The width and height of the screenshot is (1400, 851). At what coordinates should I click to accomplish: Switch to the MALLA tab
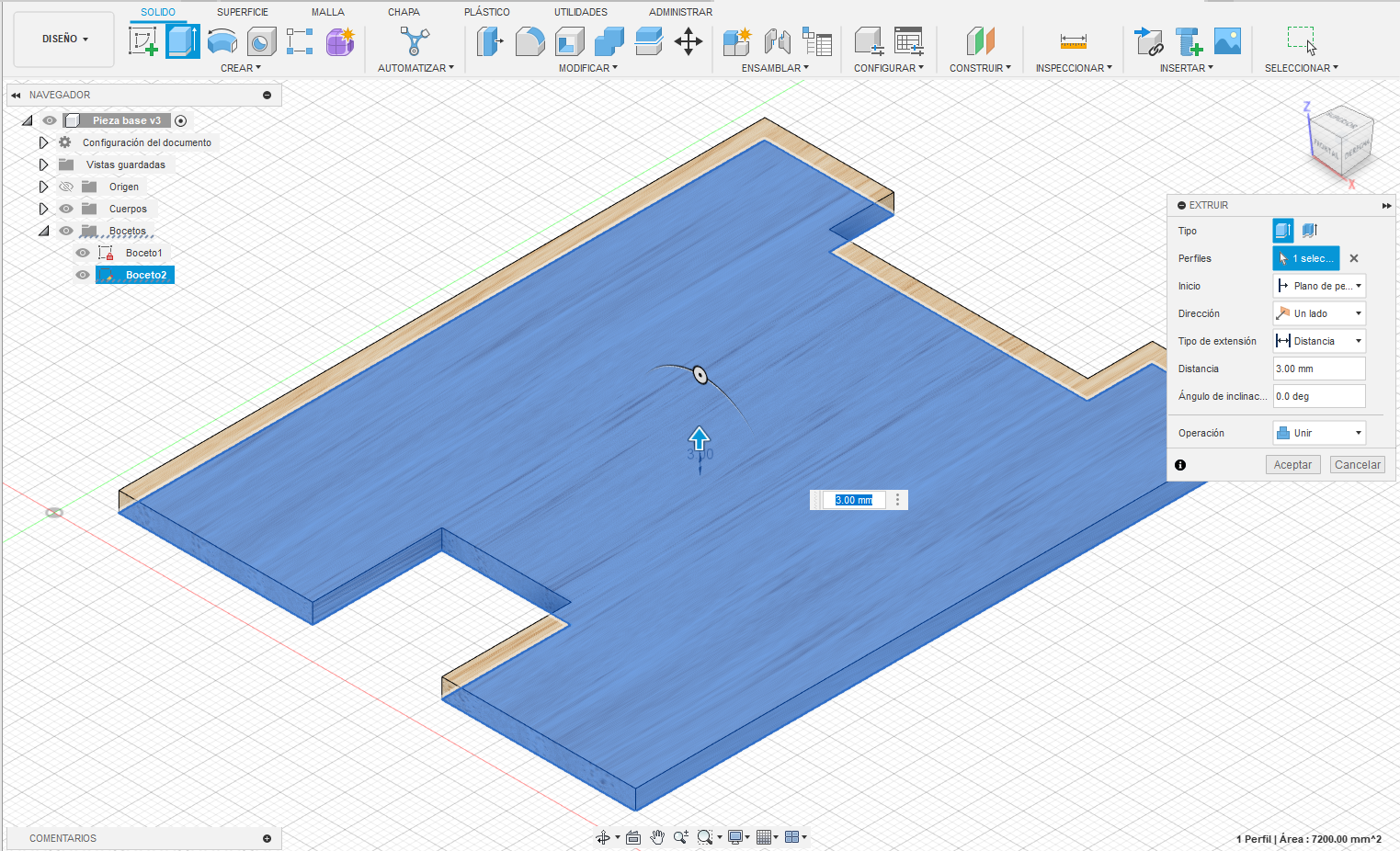point(328,12)
